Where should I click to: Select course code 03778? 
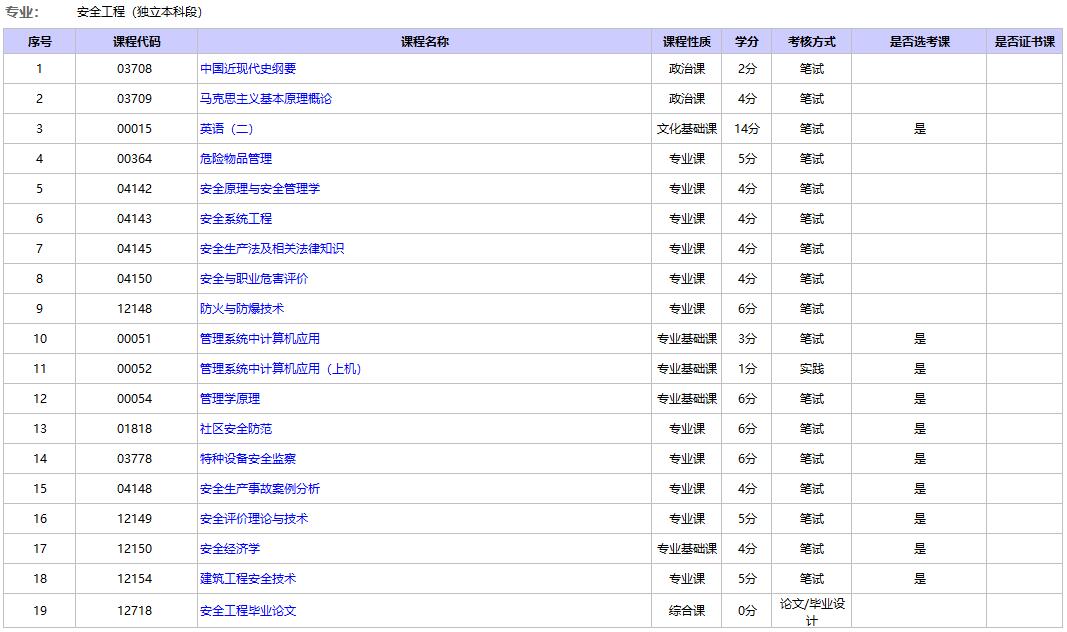tap(135, 458)
